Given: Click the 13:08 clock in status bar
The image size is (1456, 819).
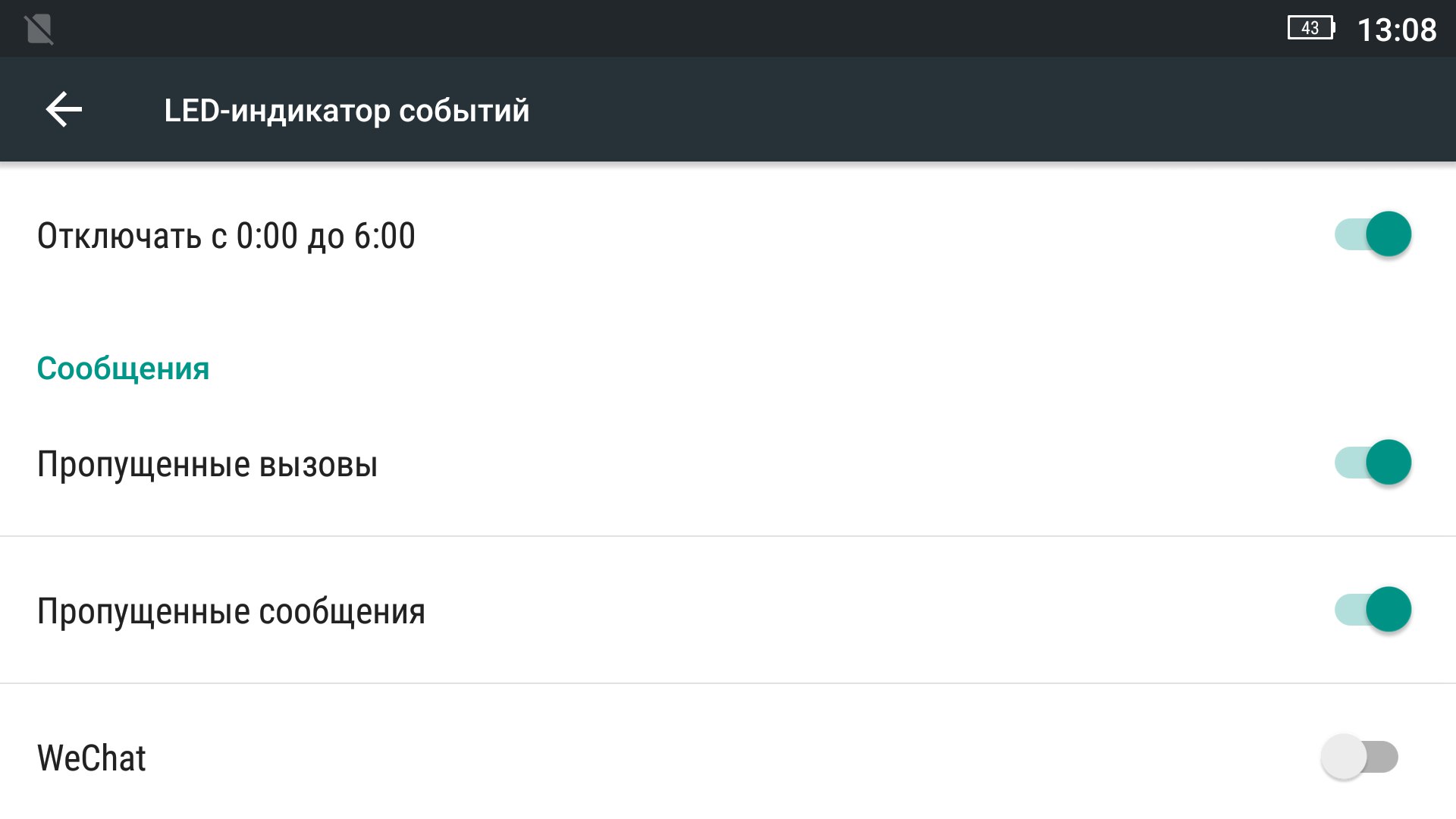Looking at the screenshot, I should pyautogui.click(x=1396, y=30).
